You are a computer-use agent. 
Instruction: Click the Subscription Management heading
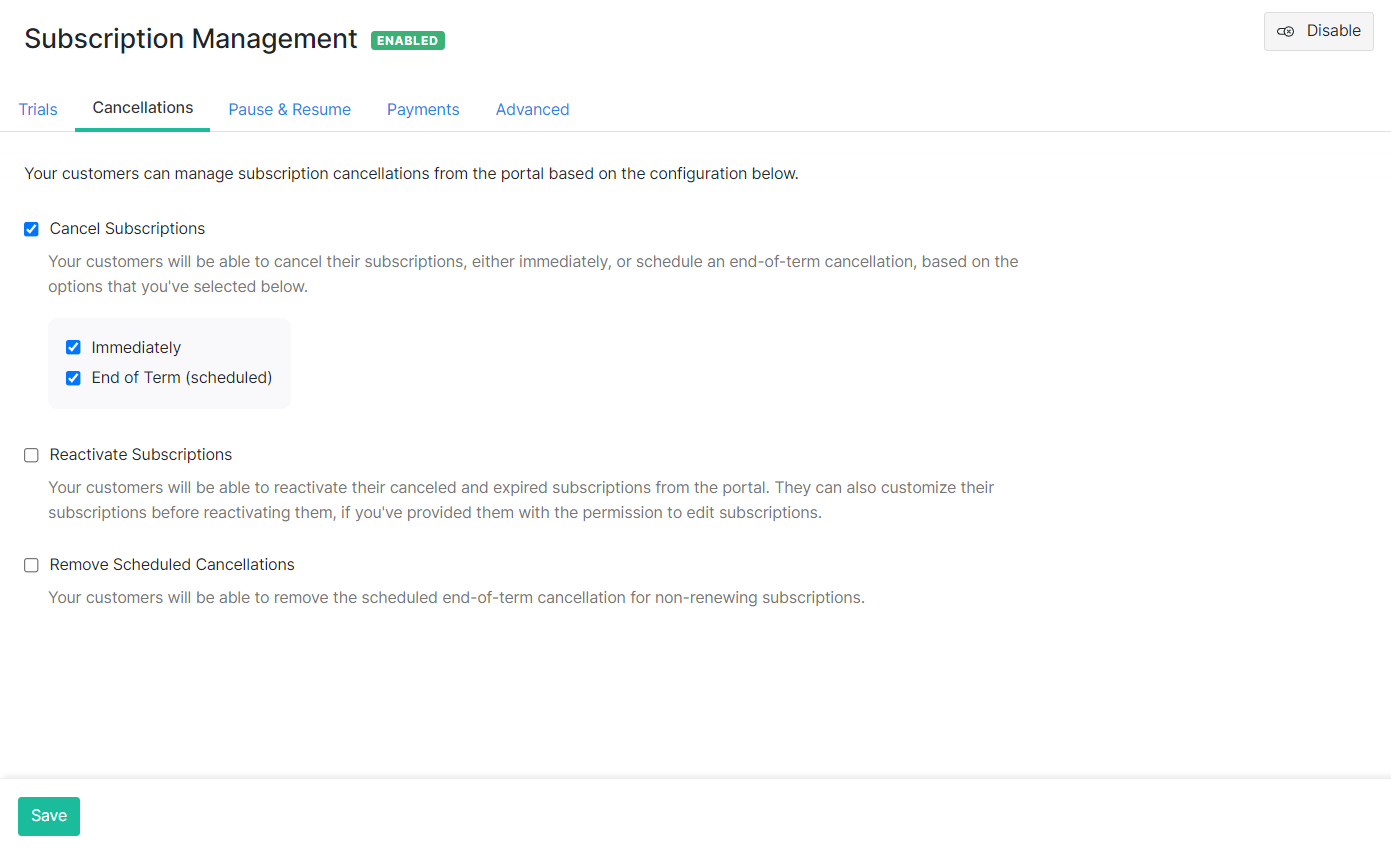(190, 38)
